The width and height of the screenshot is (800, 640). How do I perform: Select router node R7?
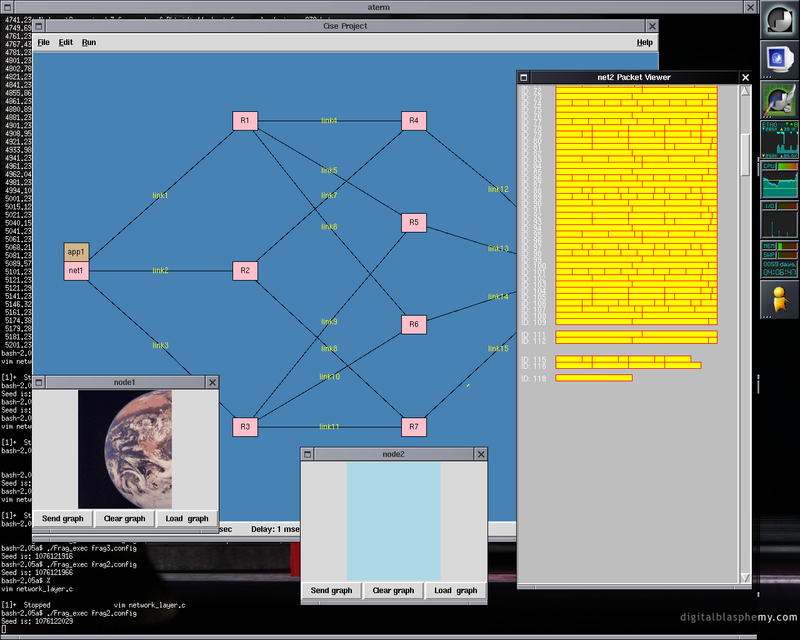coord(414,427)
